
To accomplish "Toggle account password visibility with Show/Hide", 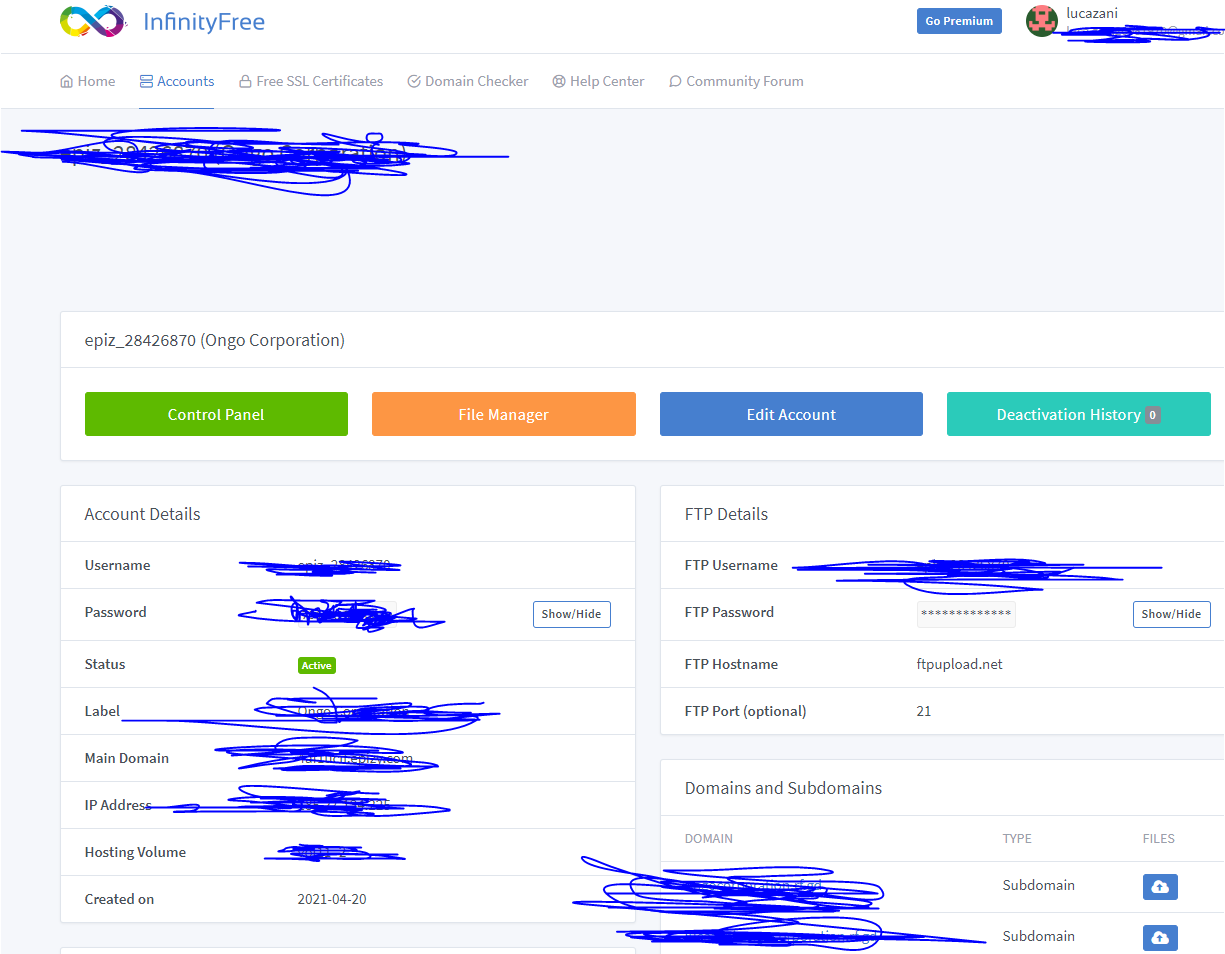I will pos(571,614).
